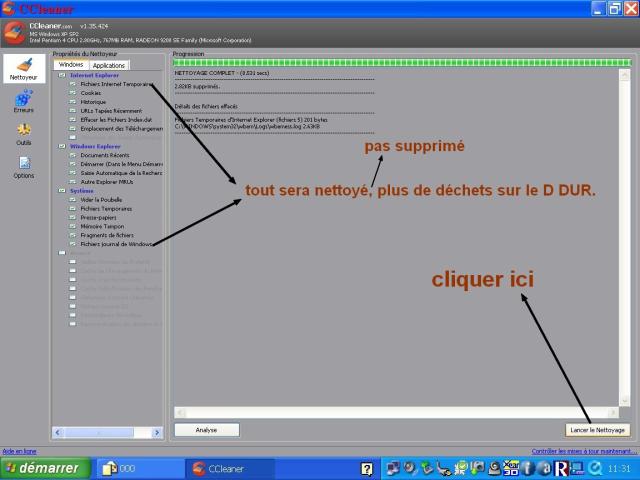Toggle the greyed Avancé group checkbox

pyautogui.click(x=62, y=253)
